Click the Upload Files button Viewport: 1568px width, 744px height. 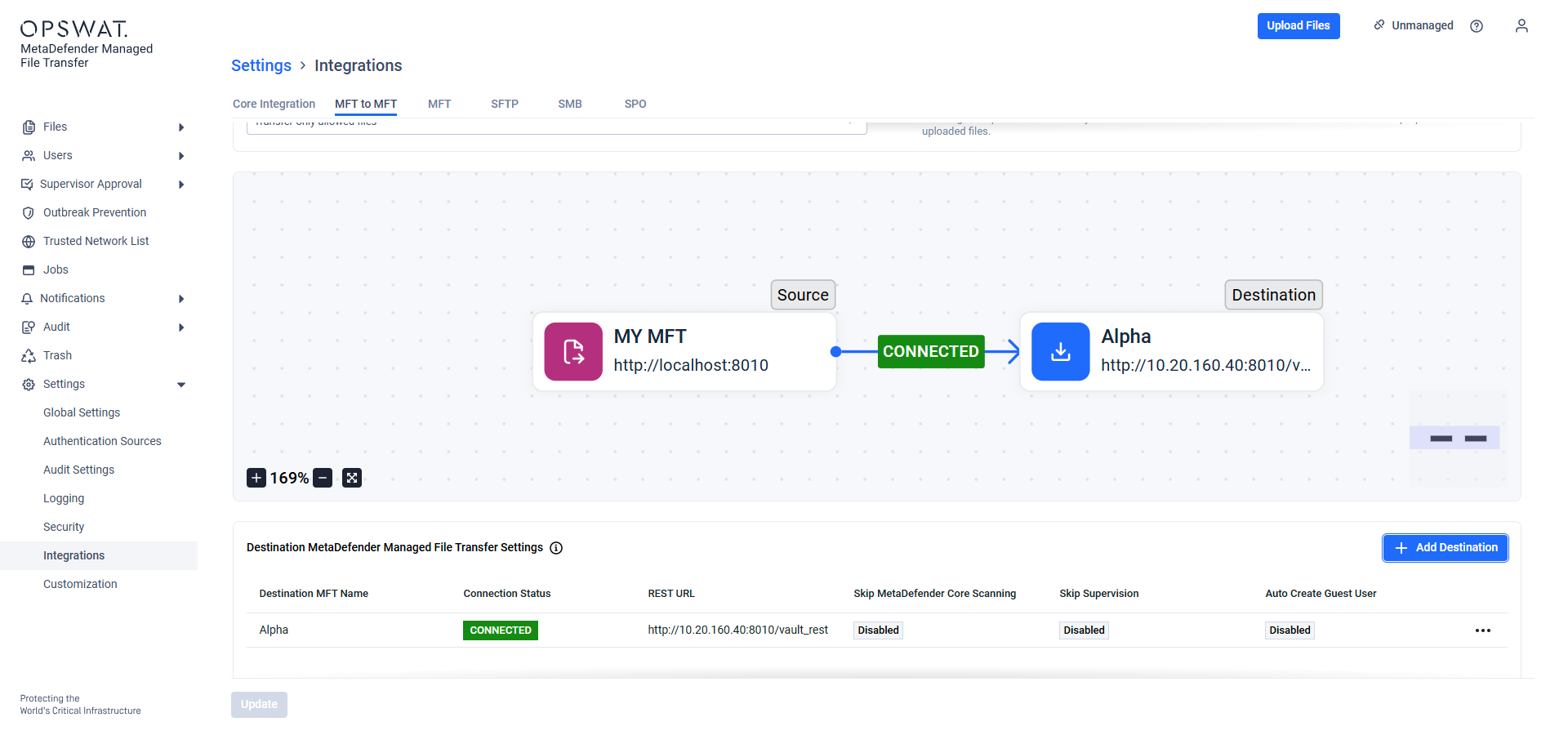(x=1298, y=26)
